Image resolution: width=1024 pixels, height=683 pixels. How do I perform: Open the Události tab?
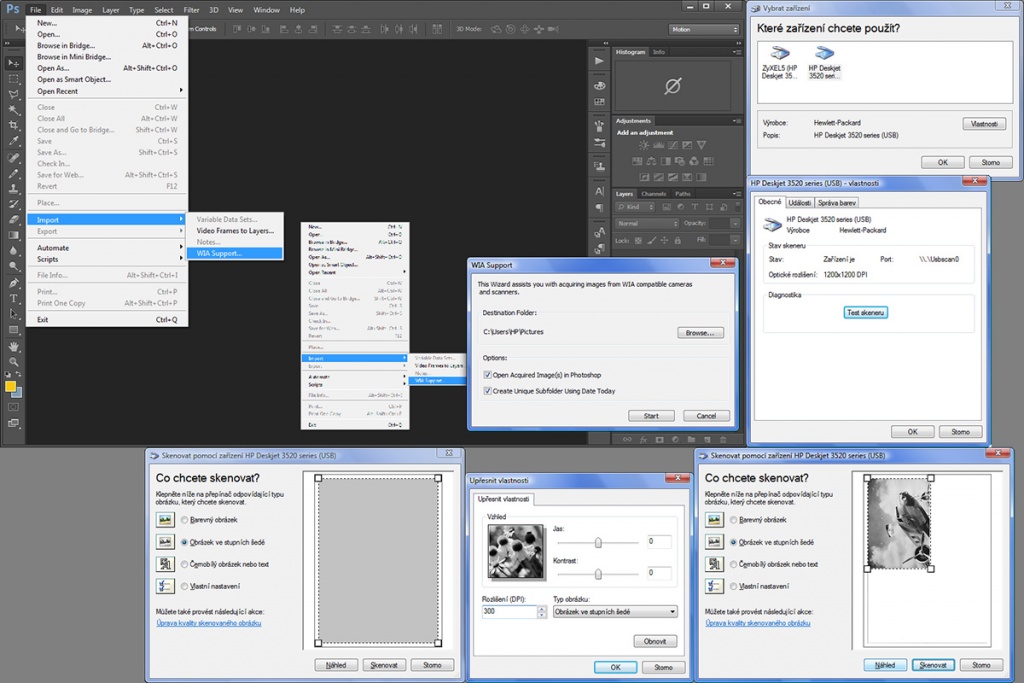[799, 203]
